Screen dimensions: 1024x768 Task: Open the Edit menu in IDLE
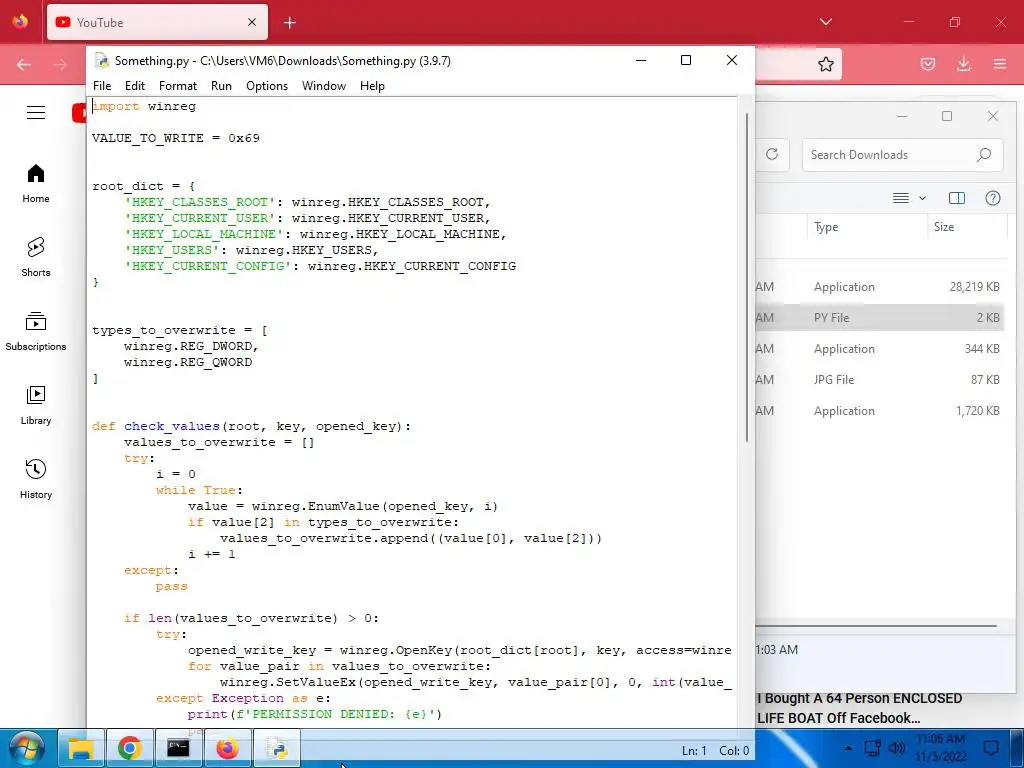click(x=135, y=86)
